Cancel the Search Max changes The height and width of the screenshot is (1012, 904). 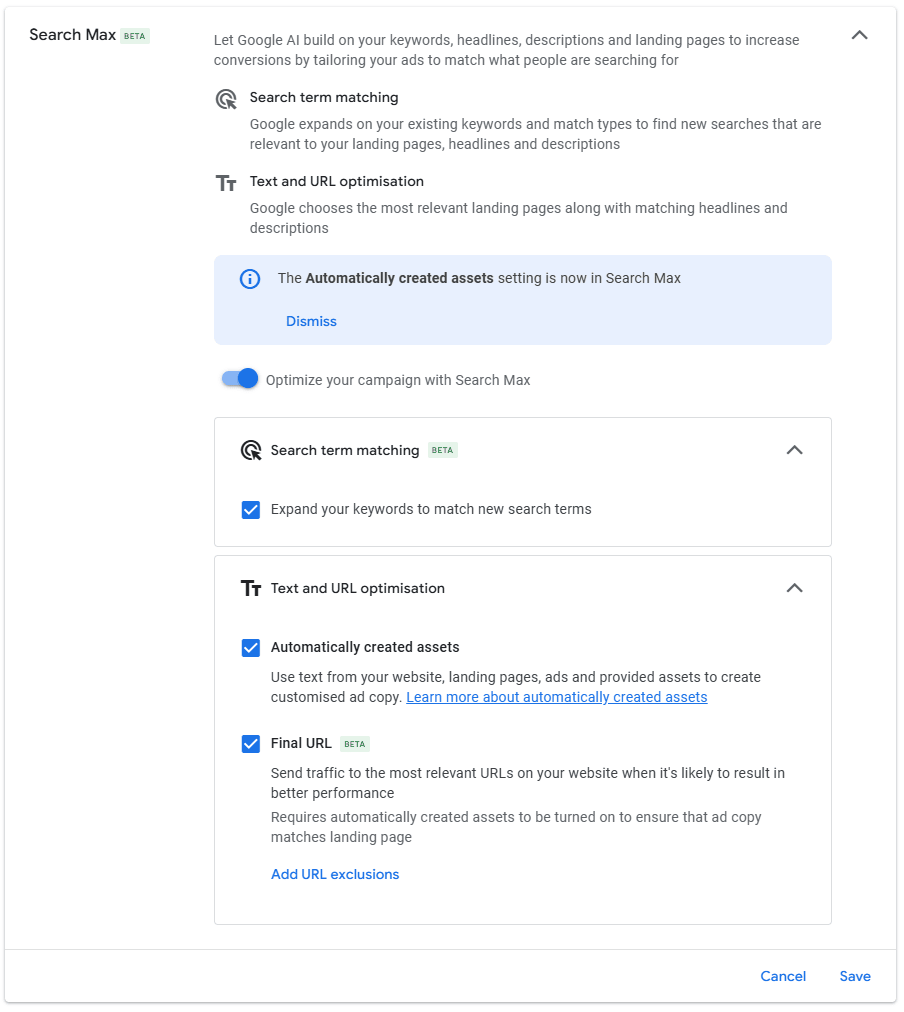coord(783,976)
